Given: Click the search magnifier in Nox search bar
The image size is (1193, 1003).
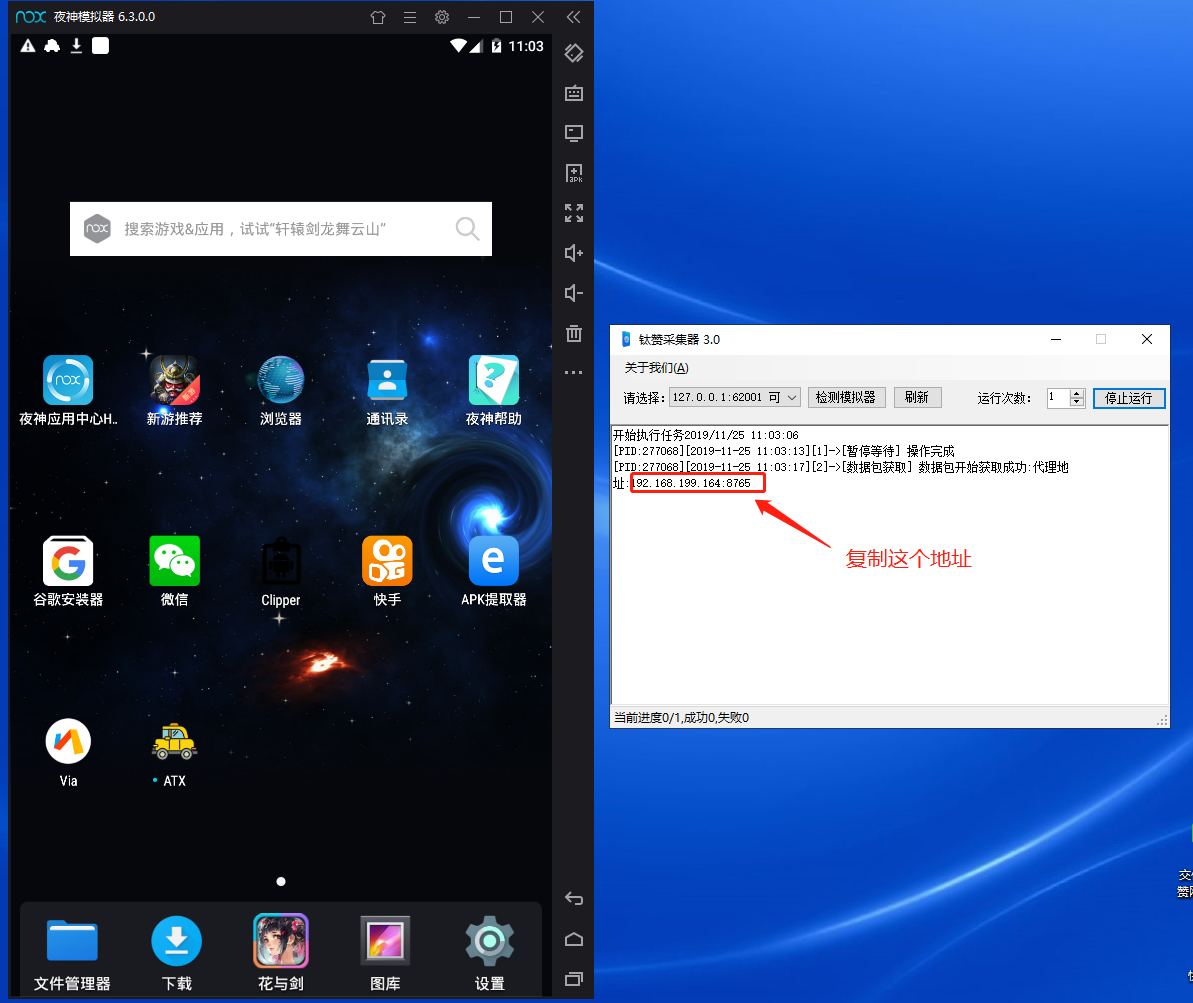Looking at the screenshot, I should coord(467,228).
